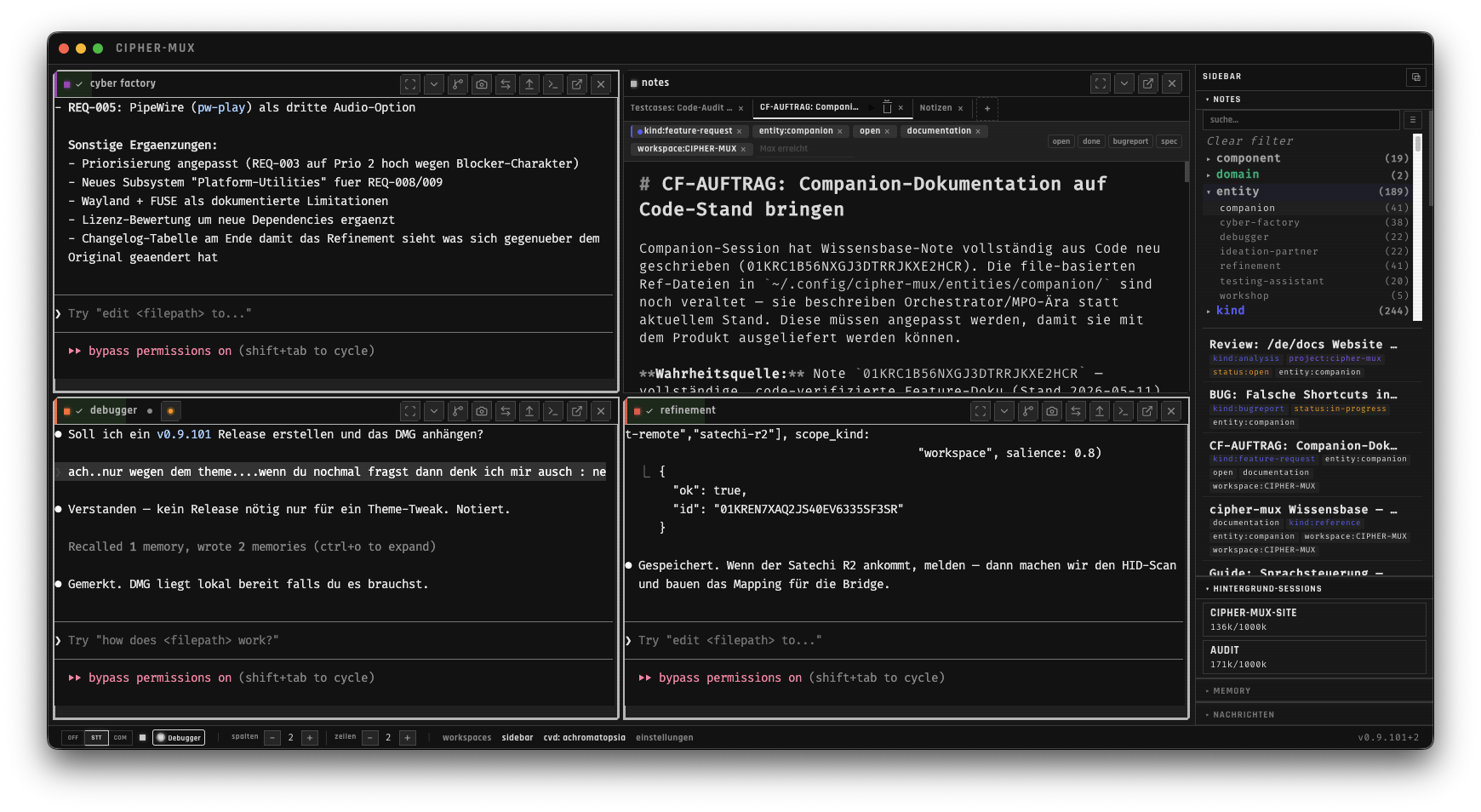The image size is (1481, 812).
Task: Open the CIPHER-MUX-SITE background session
Action: [x=1314, y=620]
